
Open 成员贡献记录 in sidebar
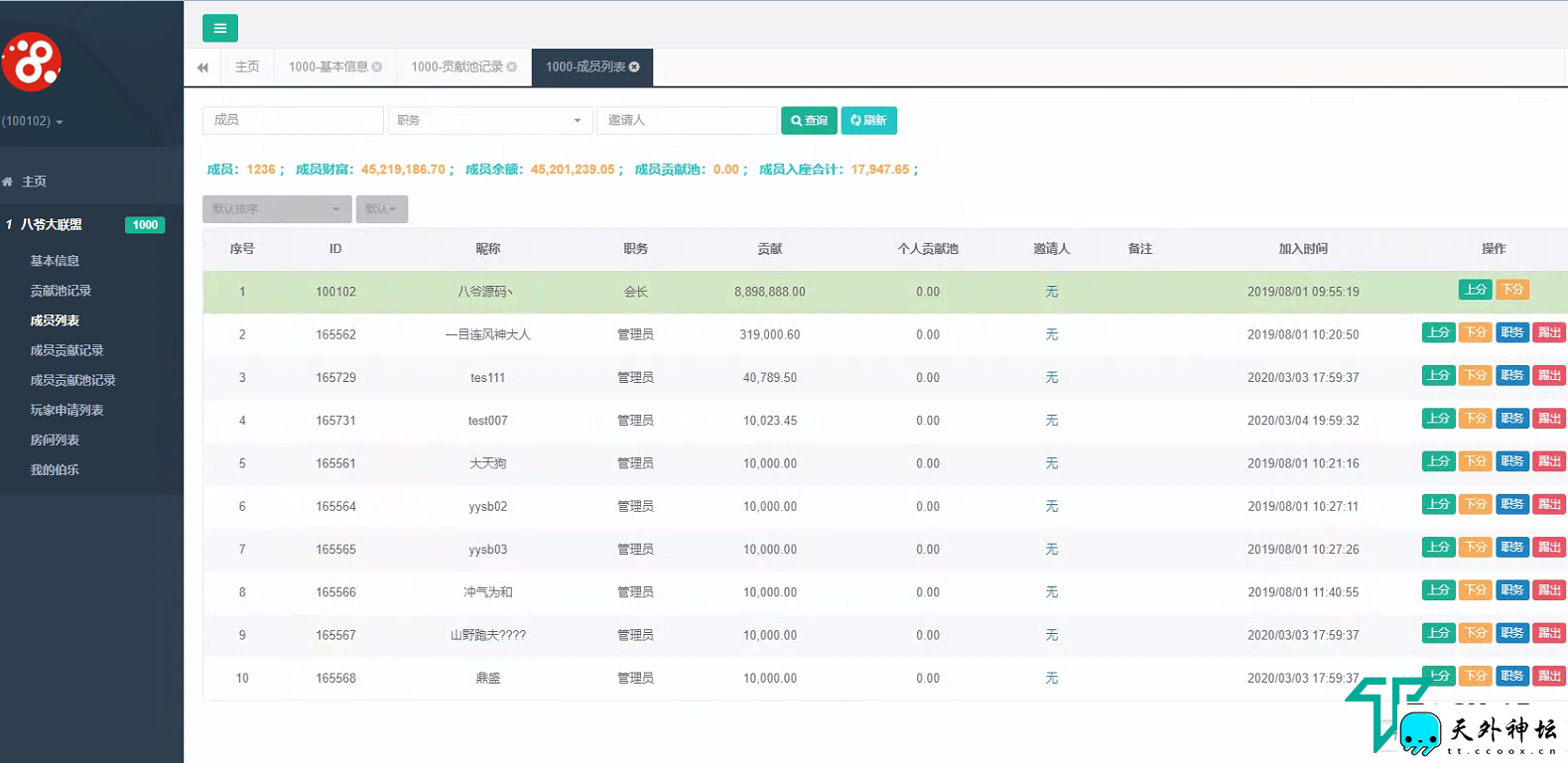pyautogui.click(x=66, y=350)
